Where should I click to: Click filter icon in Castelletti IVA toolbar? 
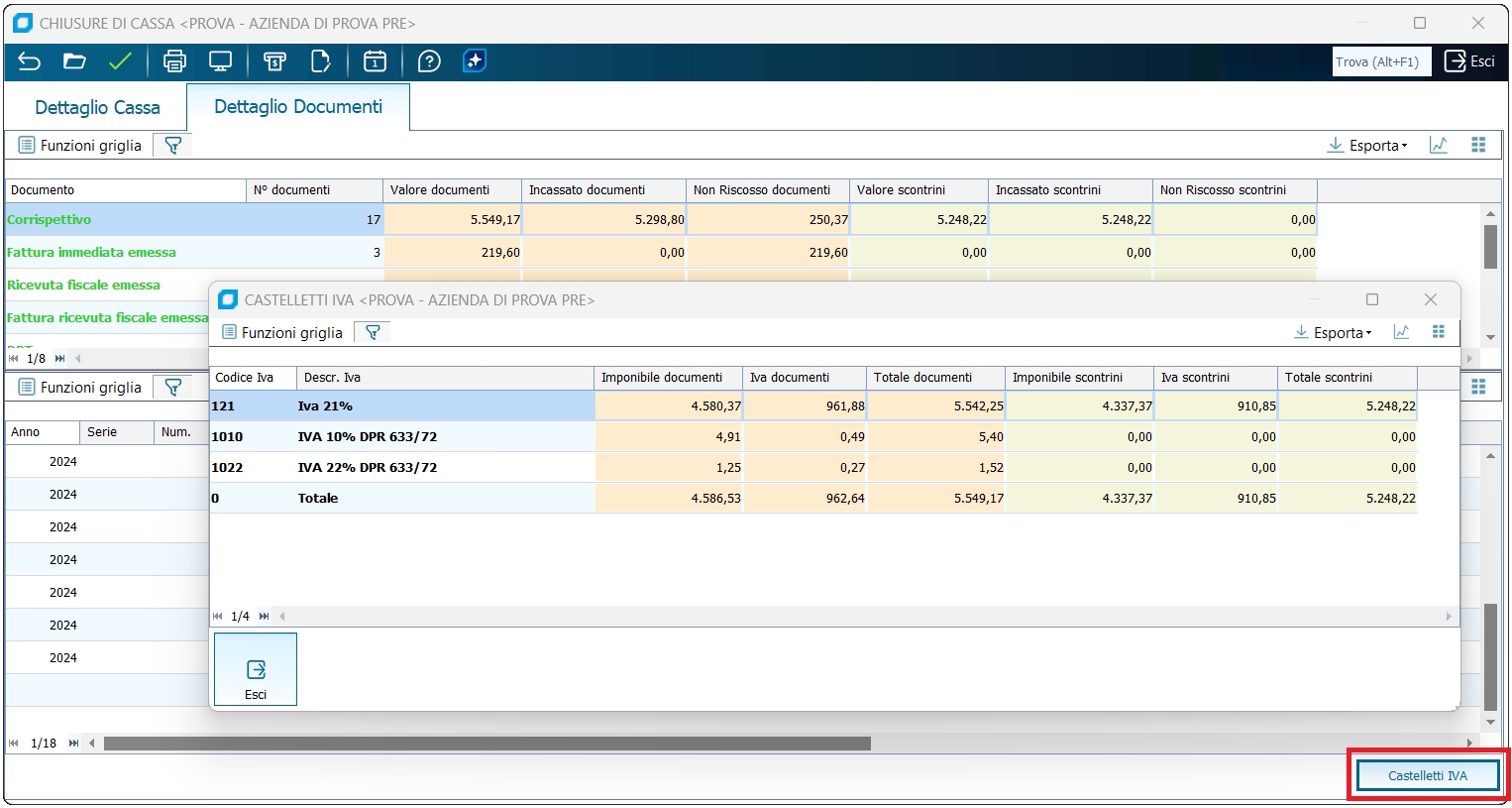373,332
